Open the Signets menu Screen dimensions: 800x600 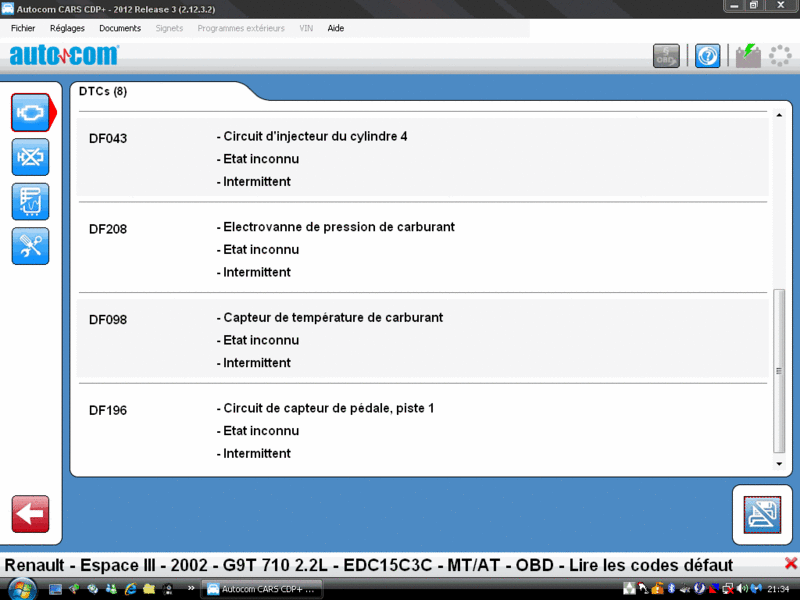coord(169,28)
